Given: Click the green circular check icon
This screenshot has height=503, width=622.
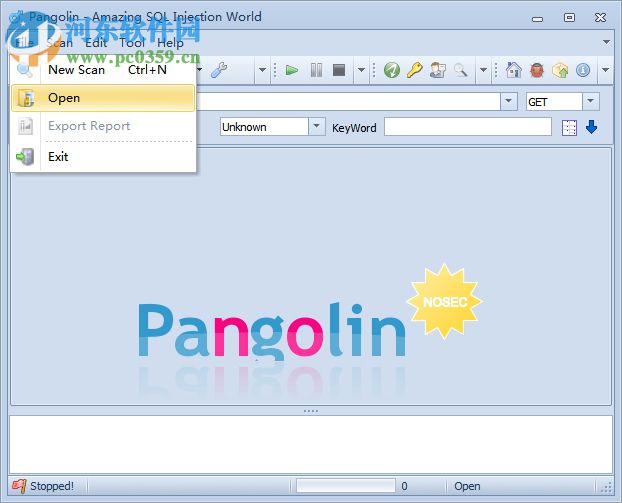Looking at the screenshot, I should pos(392,71).
